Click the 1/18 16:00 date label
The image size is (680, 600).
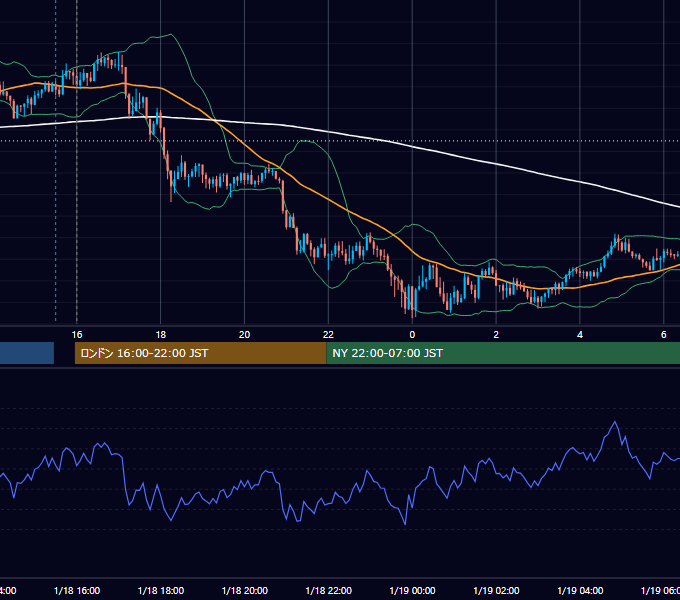(77, 590)
